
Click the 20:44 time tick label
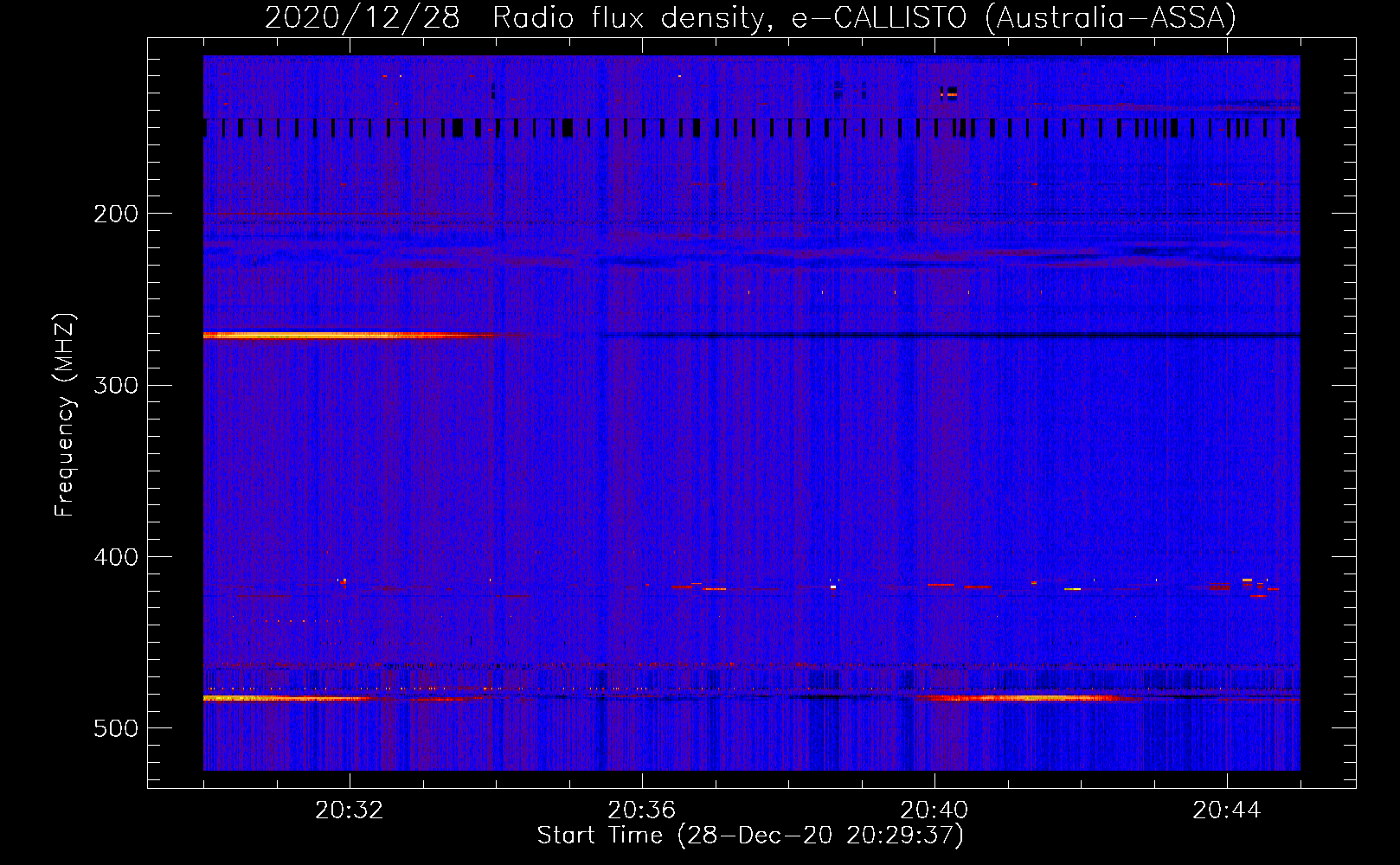coord(1227,811)
